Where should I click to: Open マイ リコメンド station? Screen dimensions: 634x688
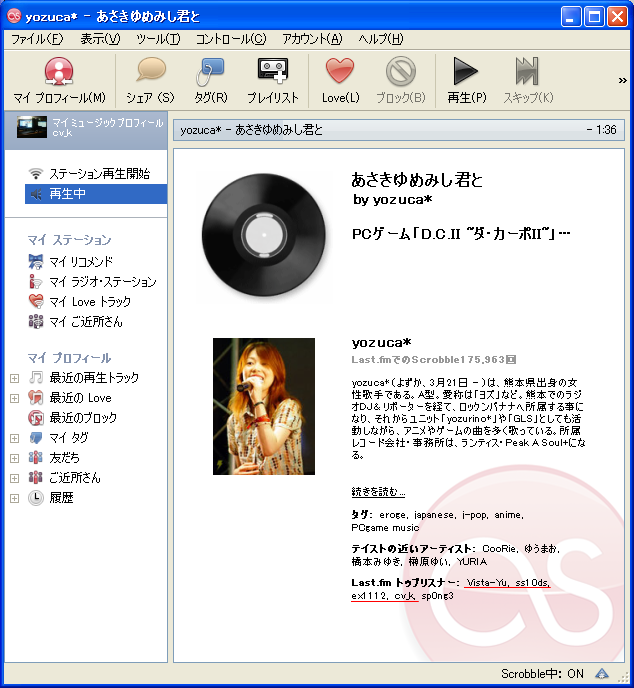pos(70,262)
